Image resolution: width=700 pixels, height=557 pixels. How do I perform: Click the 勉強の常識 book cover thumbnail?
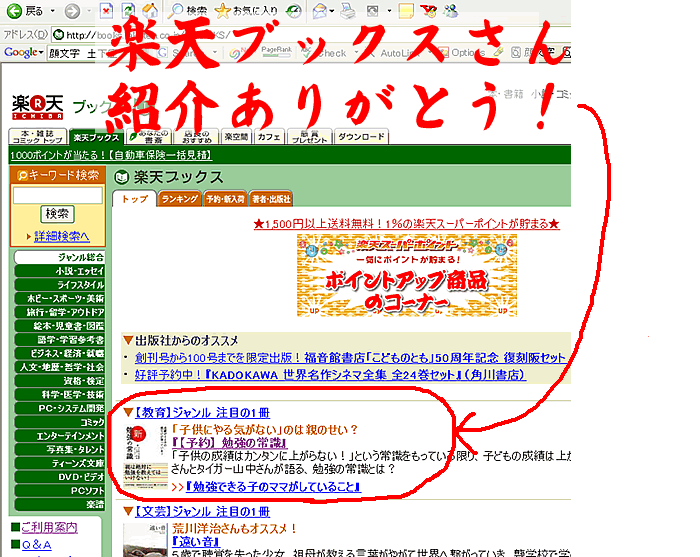tap(146, 457)
